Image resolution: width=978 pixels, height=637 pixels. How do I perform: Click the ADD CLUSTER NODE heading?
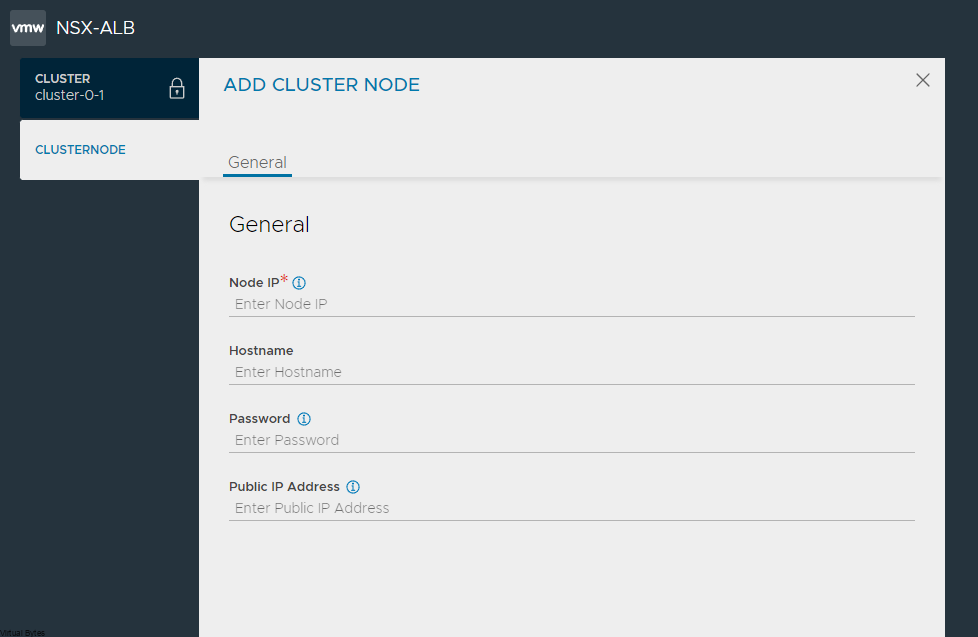[x=322, y=85]
